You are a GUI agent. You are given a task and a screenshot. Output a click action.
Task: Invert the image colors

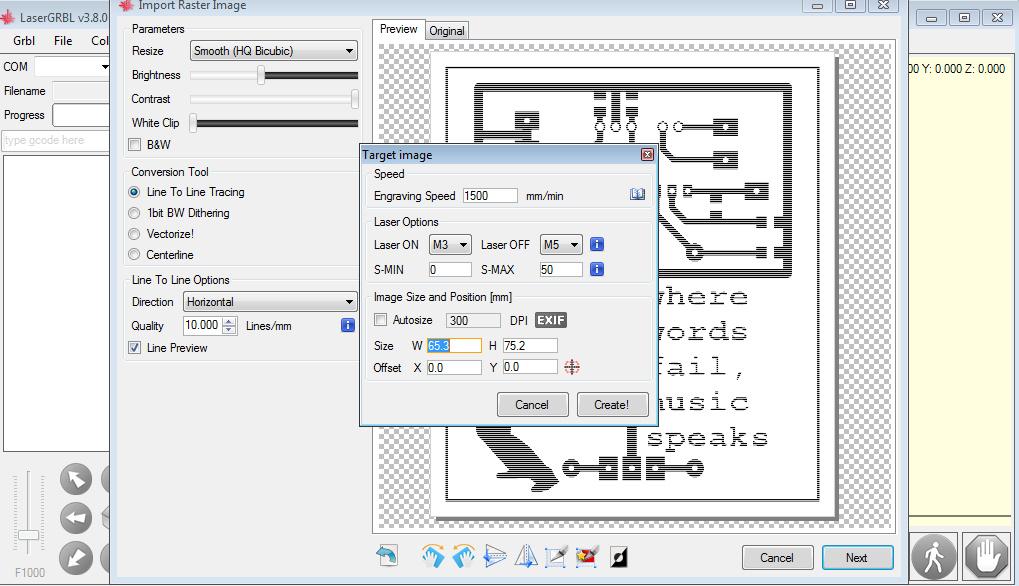coord(616,556)
